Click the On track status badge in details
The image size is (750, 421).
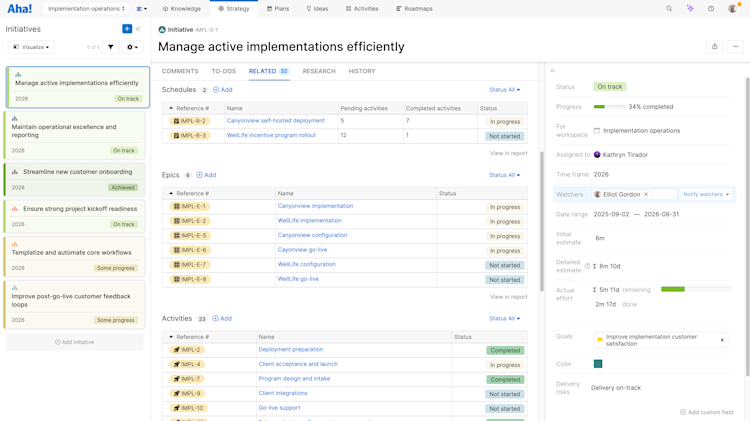pos(610,87)
